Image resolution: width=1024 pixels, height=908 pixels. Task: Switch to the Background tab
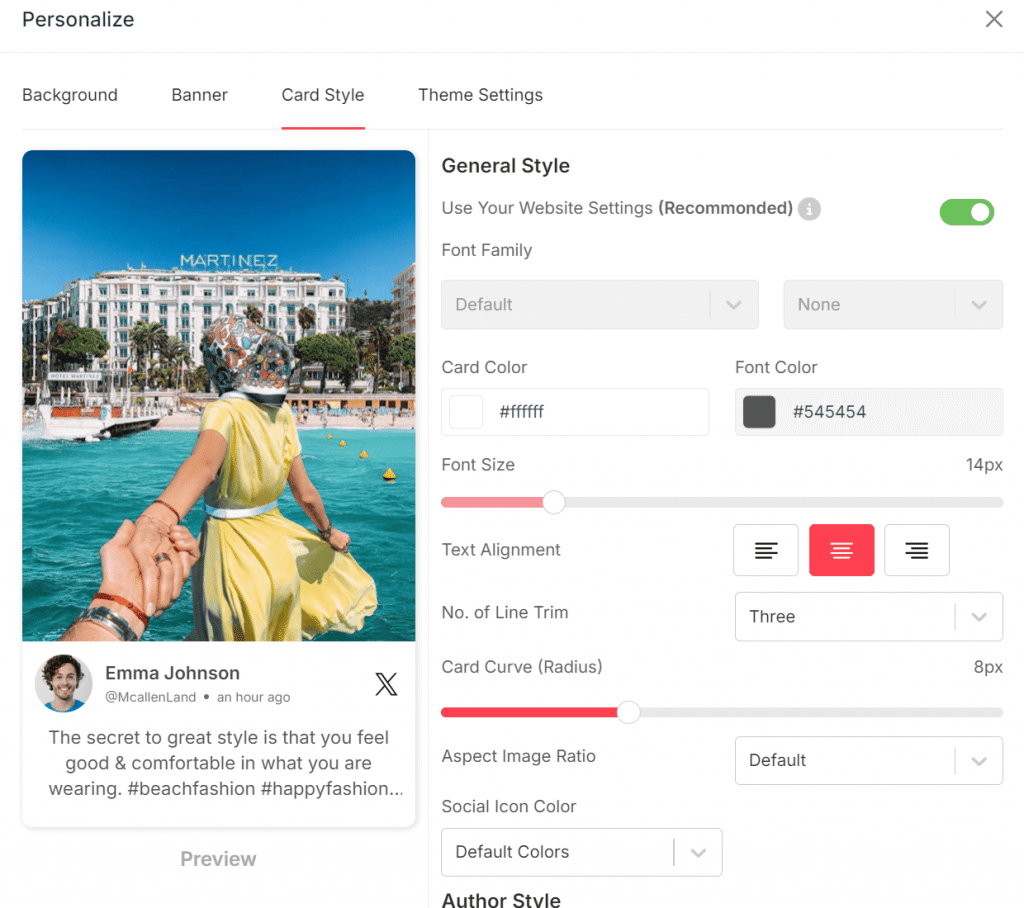click(x=70, y=95)
